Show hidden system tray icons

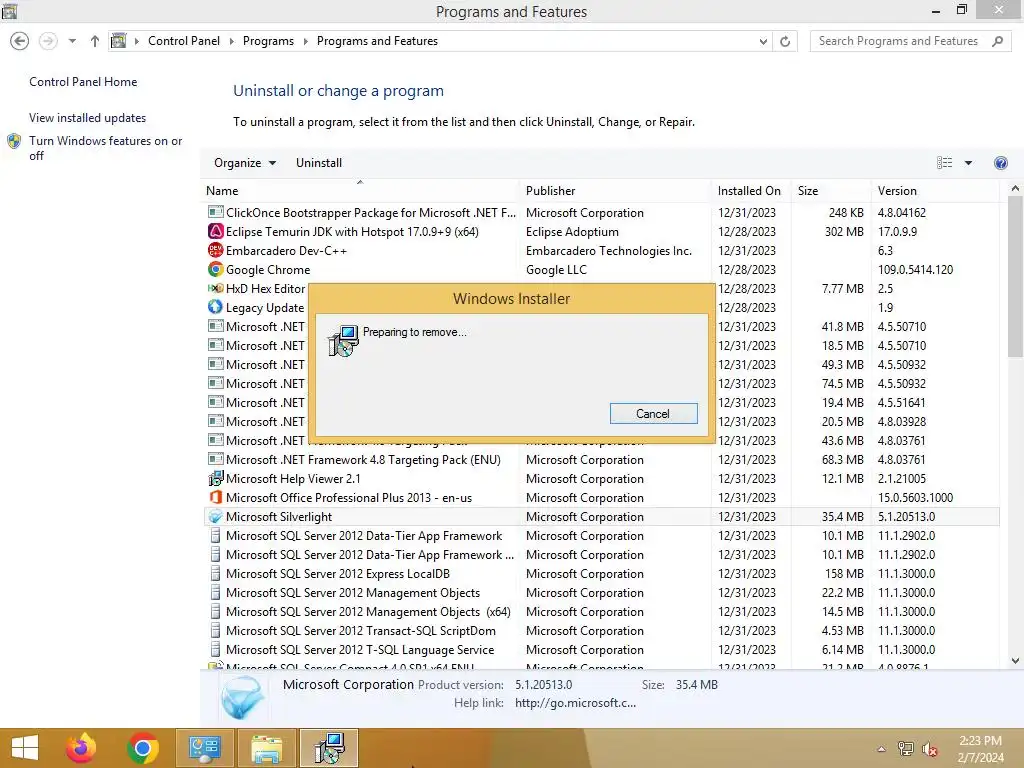pos(881,749)
